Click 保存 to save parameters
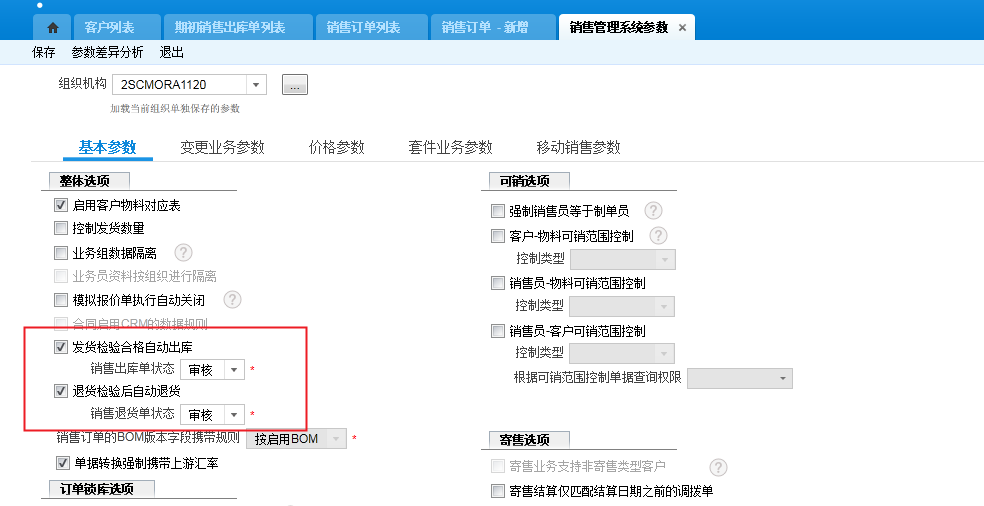 pyautogui.click(x=43, y=52)
